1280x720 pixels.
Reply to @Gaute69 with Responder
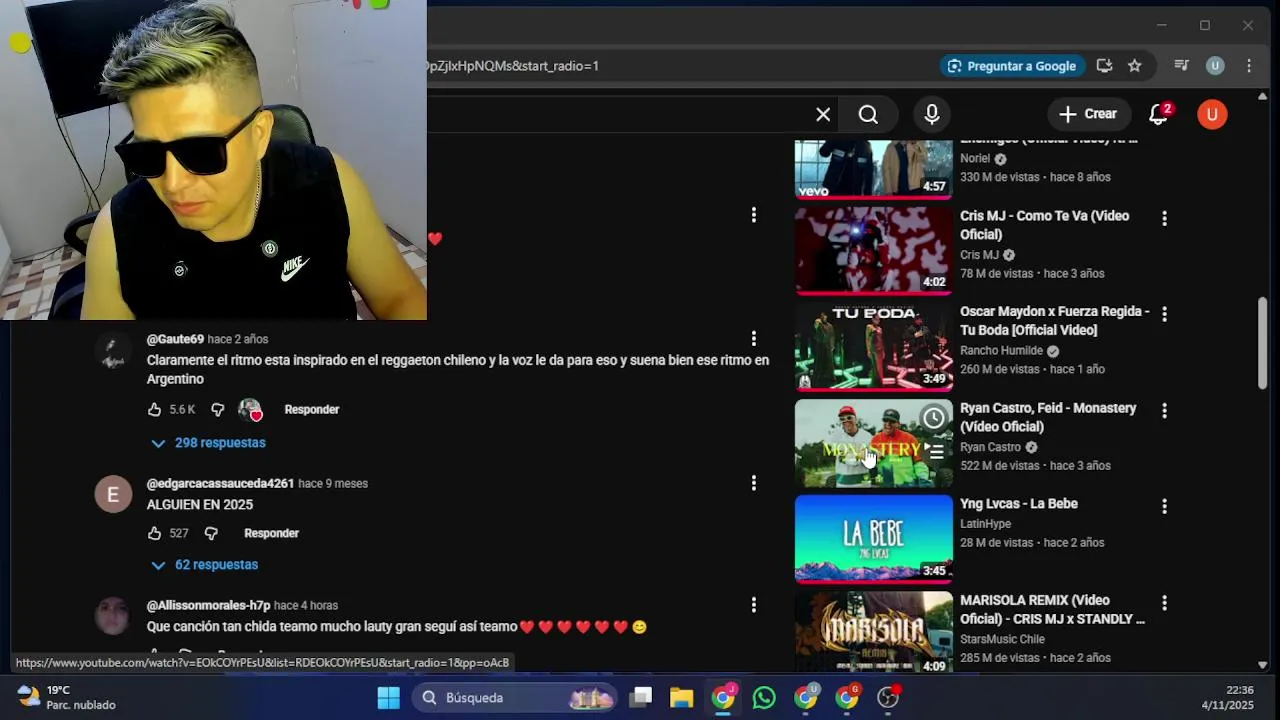pos(312,410)
